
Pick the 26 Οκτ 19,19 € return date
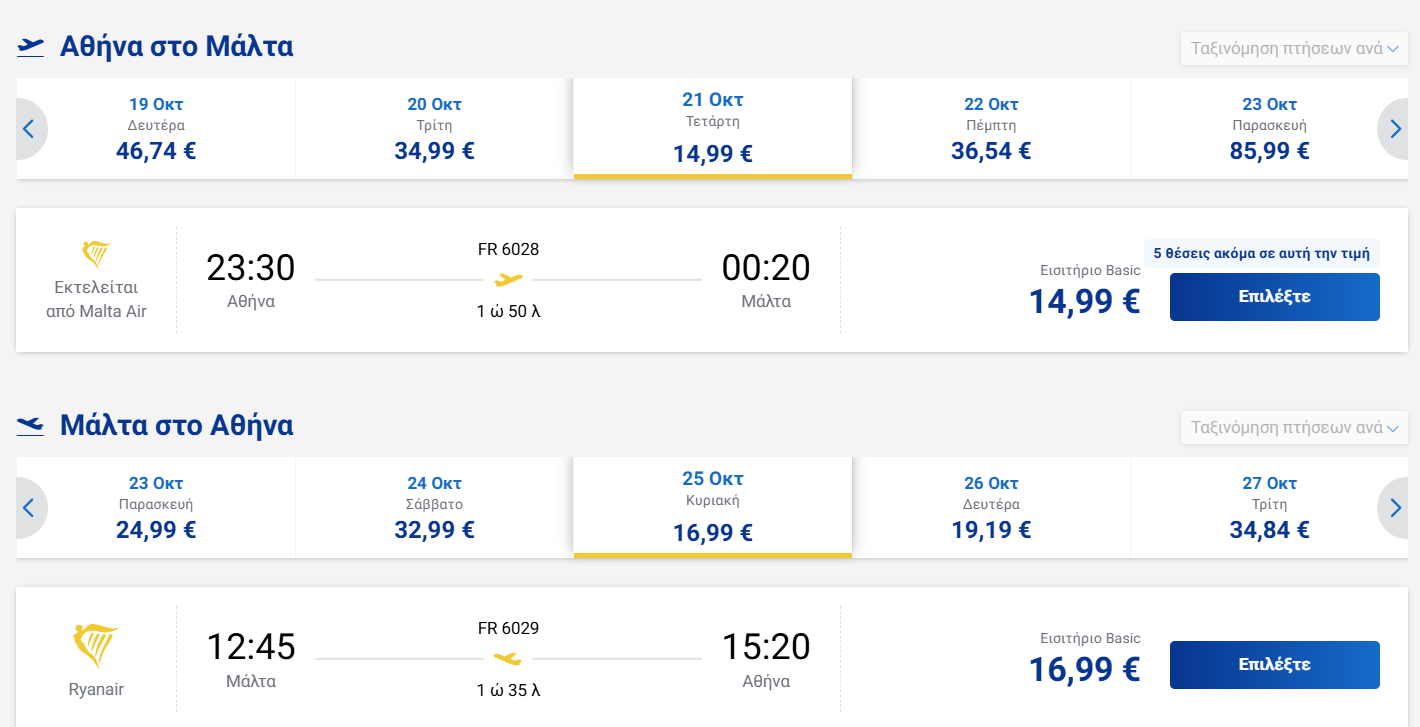[991, 508]
